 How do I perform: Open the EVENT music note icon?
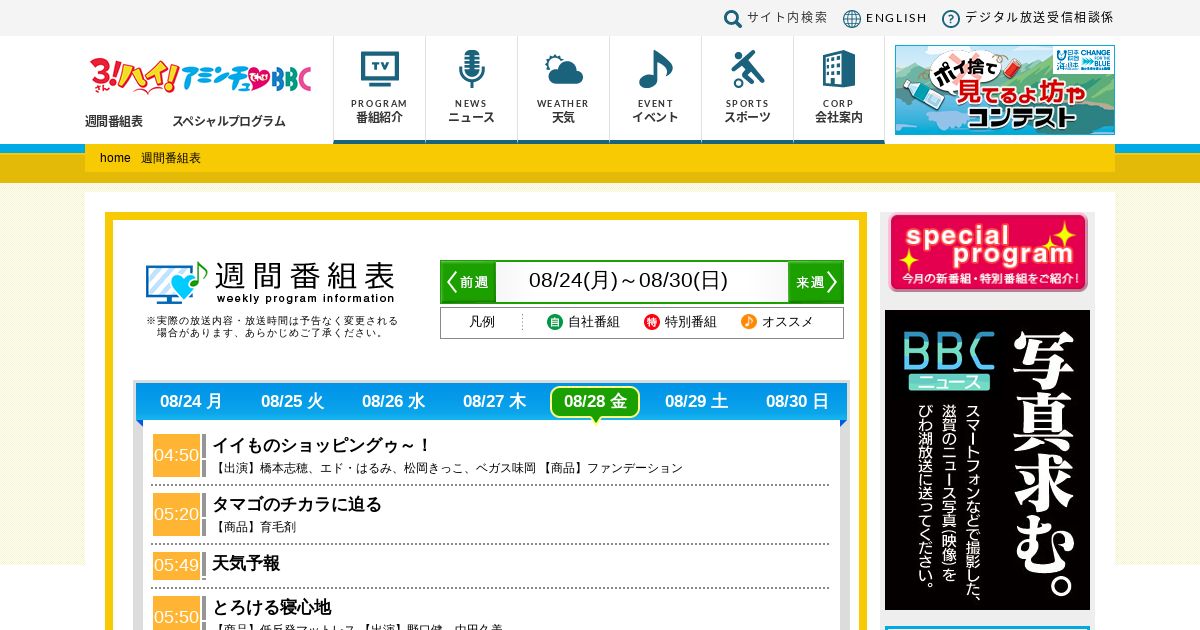pyautogui.click(x=656, y=69)
